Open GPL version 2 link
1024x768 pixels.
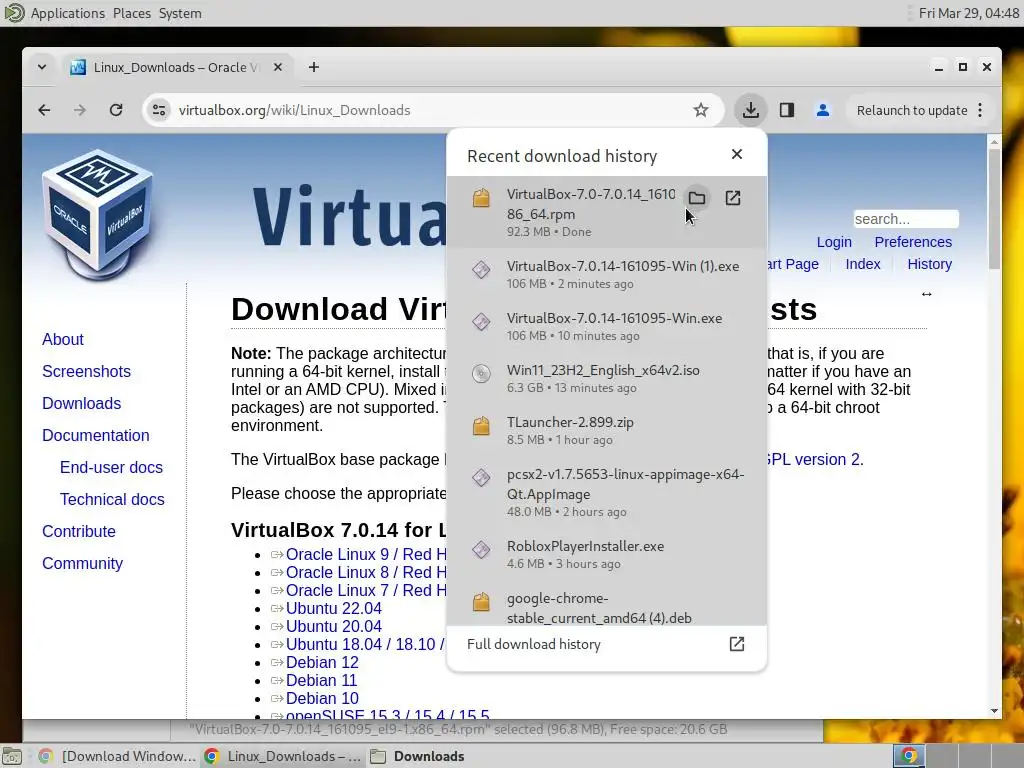[814, 460]
